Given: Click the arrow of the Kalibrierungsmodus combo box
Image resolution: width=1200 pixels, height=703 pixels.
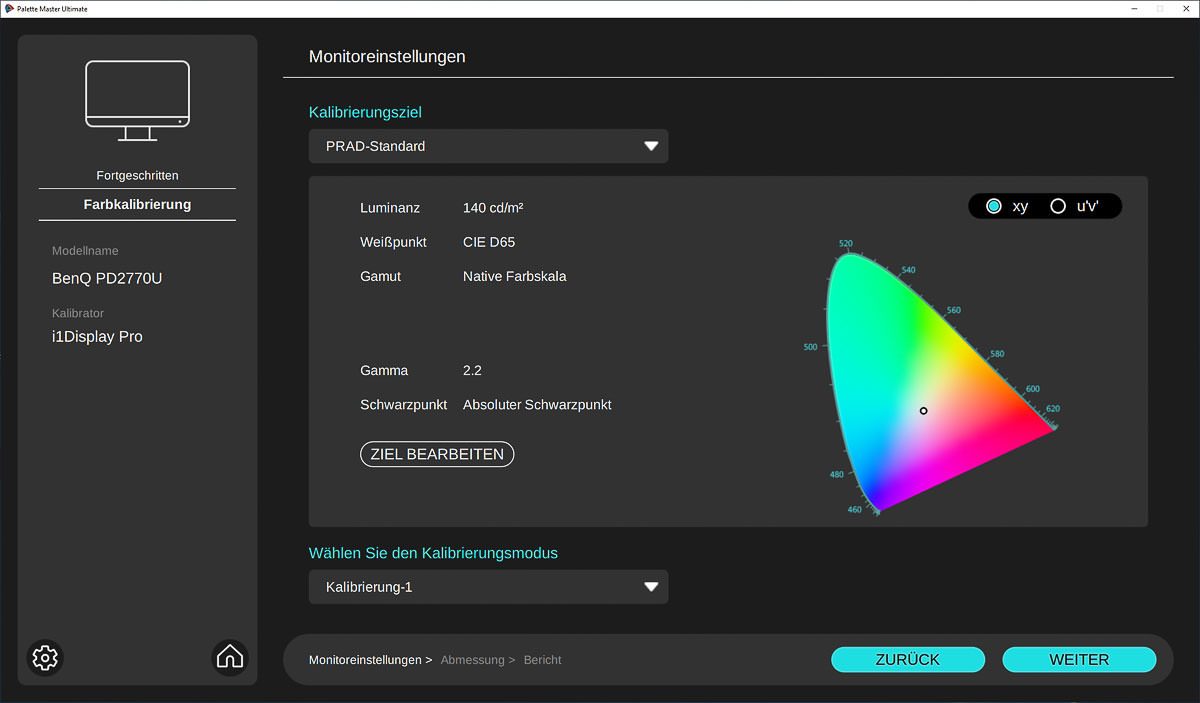Looking at the screenshot, I should [651, 587].
